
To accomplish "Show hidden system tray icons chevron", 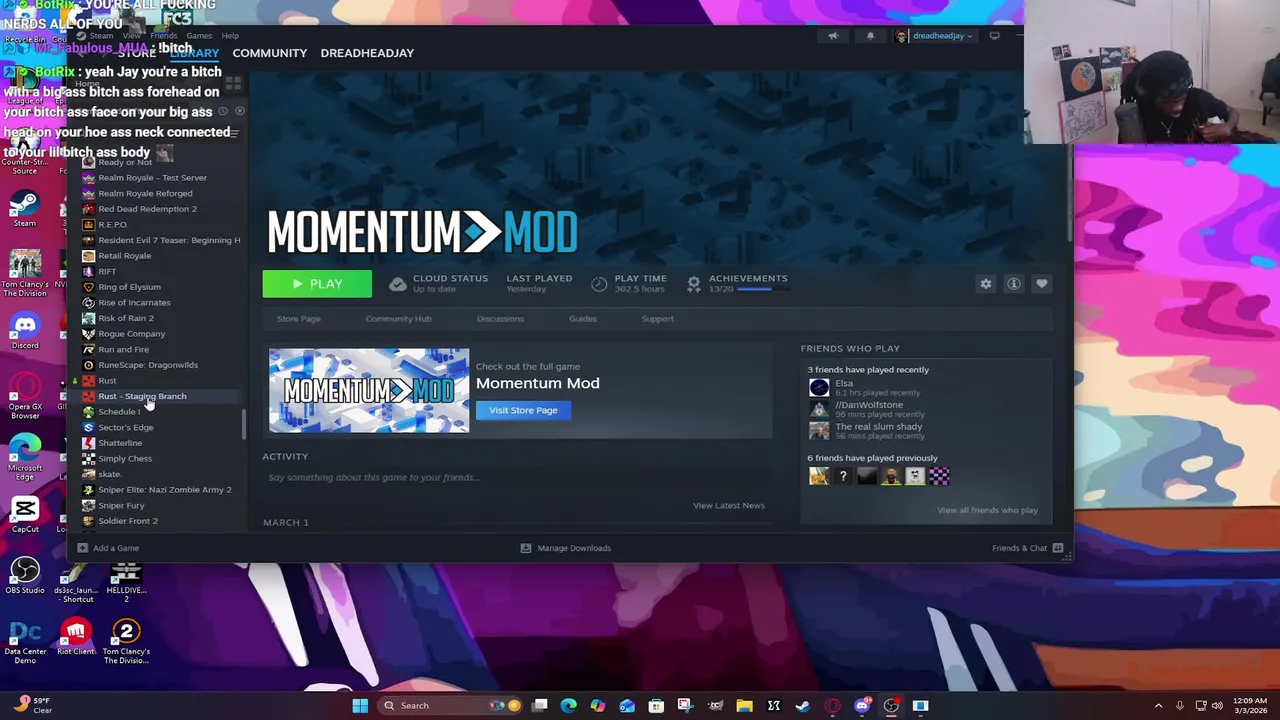I will click(1158, 706).
